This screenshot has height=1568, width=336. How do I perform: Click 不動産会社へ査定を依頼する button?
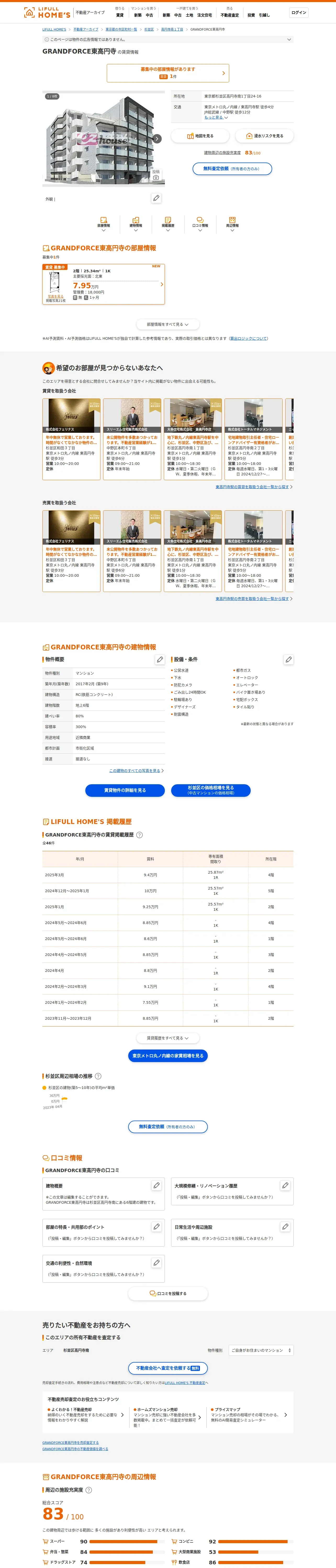click(168, 1368)
